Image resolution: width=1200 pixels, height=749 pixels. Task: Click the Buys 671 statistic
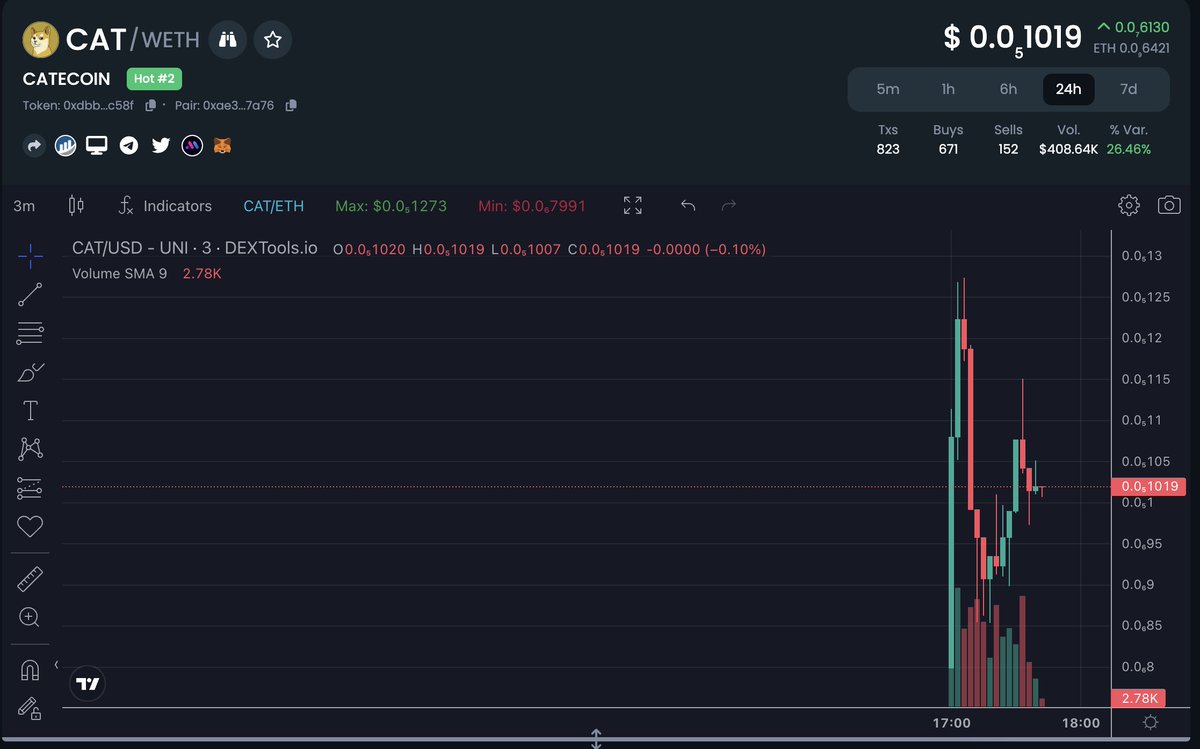(948, 140)
